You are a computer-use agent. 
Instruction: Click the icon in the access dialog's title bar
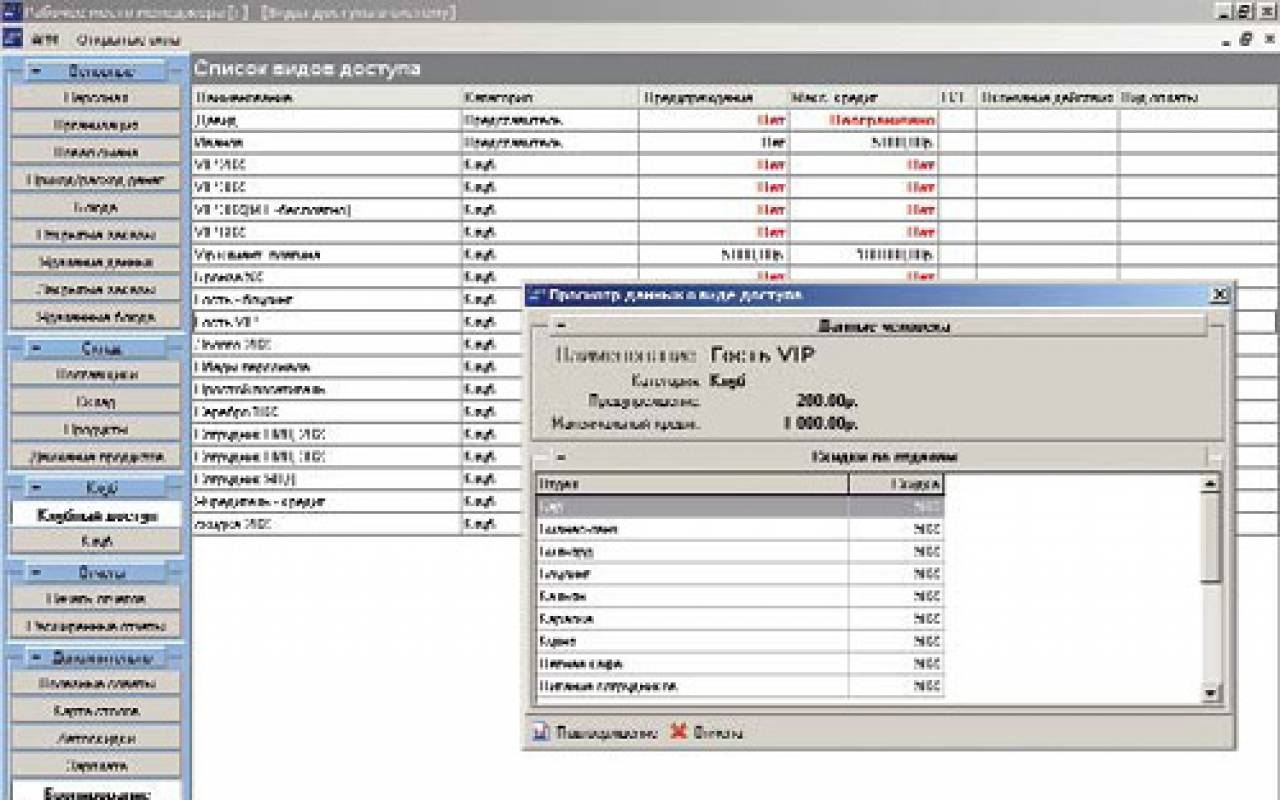pos(536,295)
